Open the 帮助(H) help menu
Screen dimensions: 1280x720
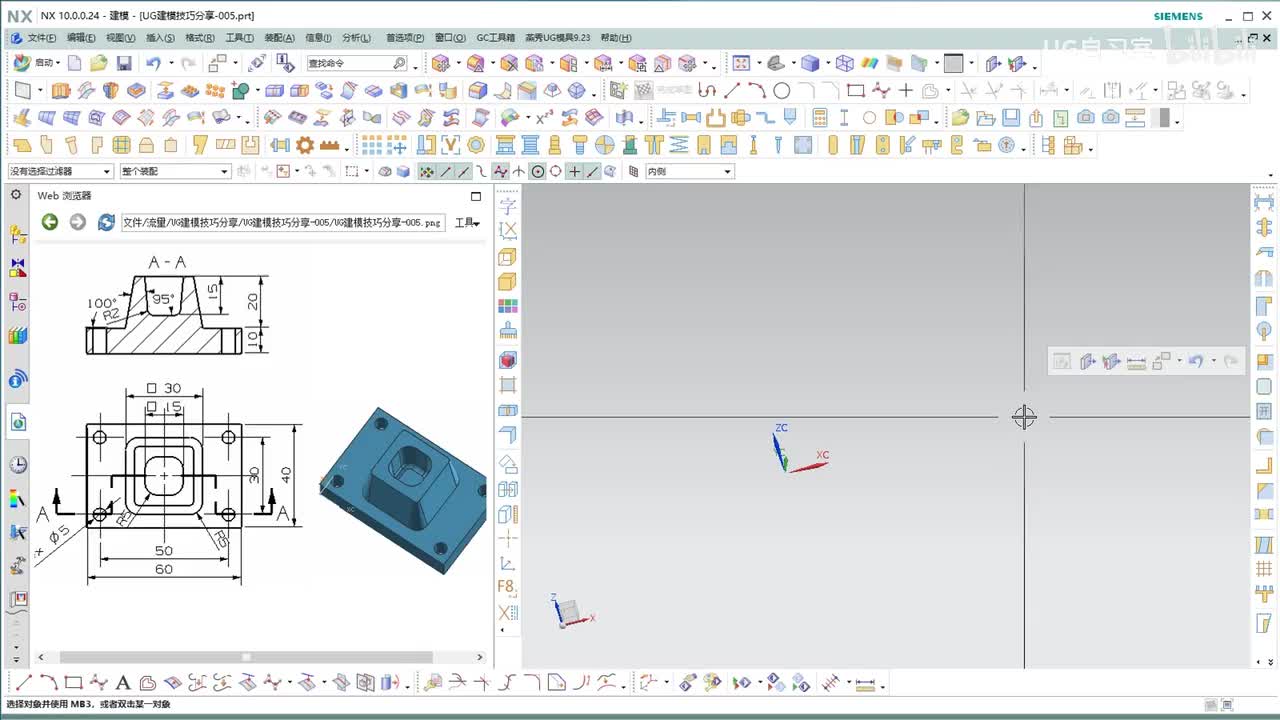616,38
